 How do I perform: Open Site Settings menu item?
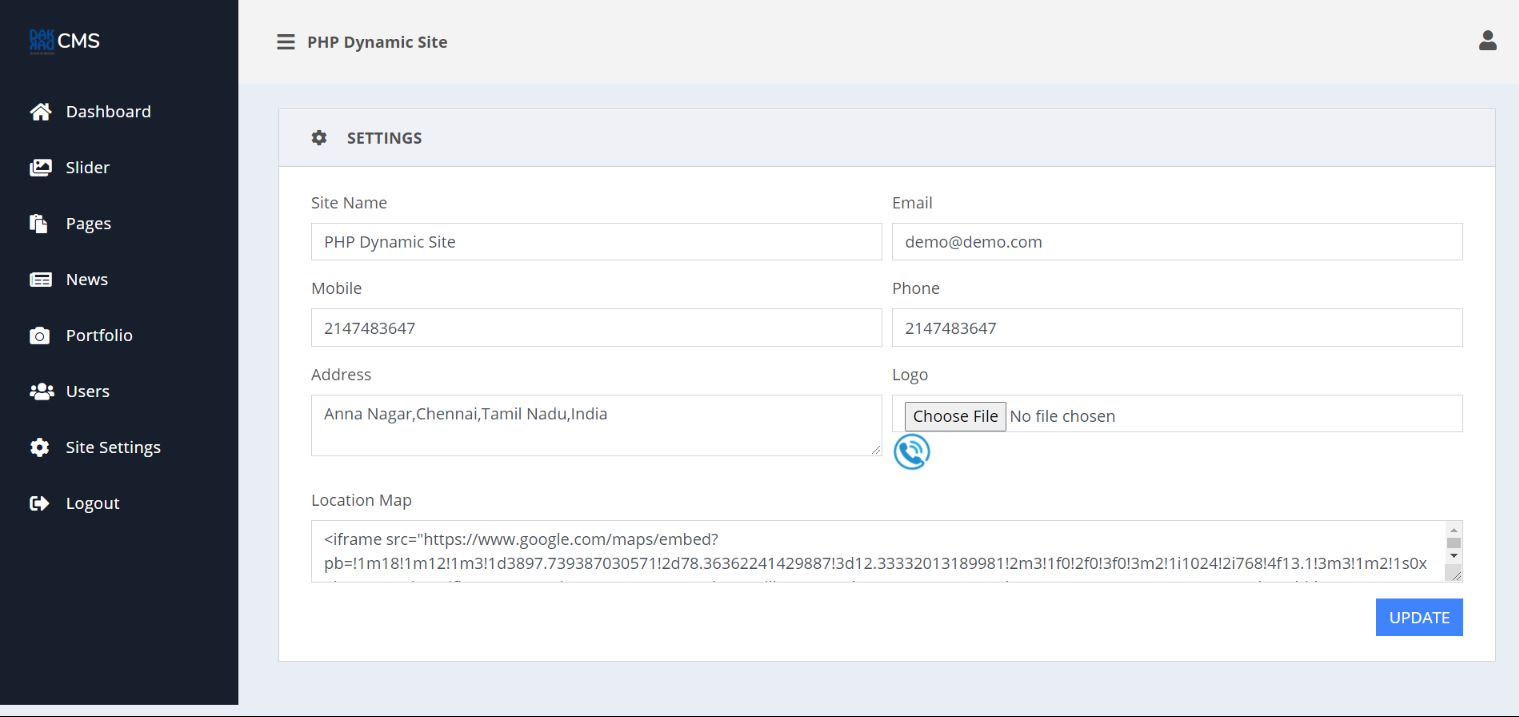[x=113, y=448]
